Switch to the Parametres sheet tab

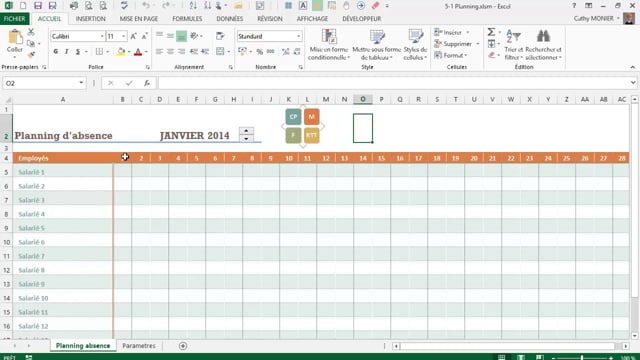pos(139,346)
